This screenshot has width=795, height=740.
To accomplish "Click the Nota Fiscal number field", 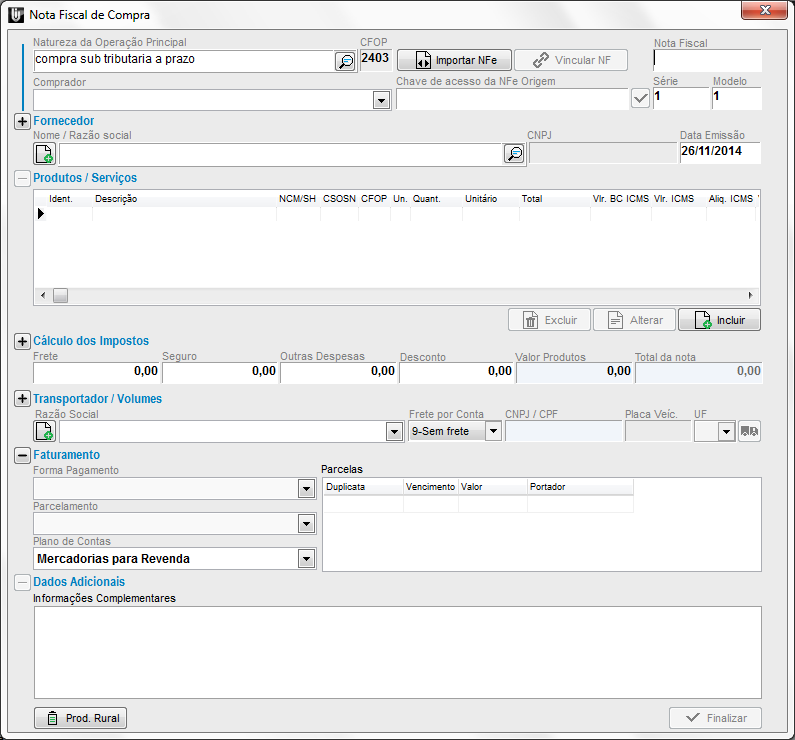I will (706, 59).
